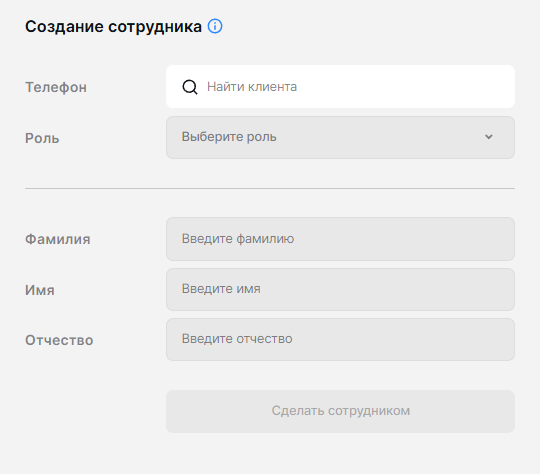Click the Роль label
Screen dimensions: 540x474
(42, 138)
